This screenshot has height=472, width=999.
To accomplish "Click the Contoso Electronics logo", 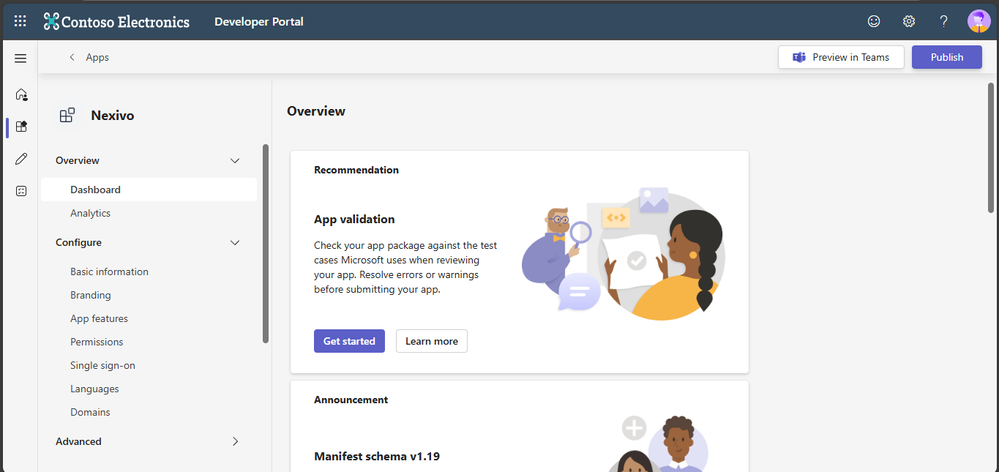I will pos(117,21).
